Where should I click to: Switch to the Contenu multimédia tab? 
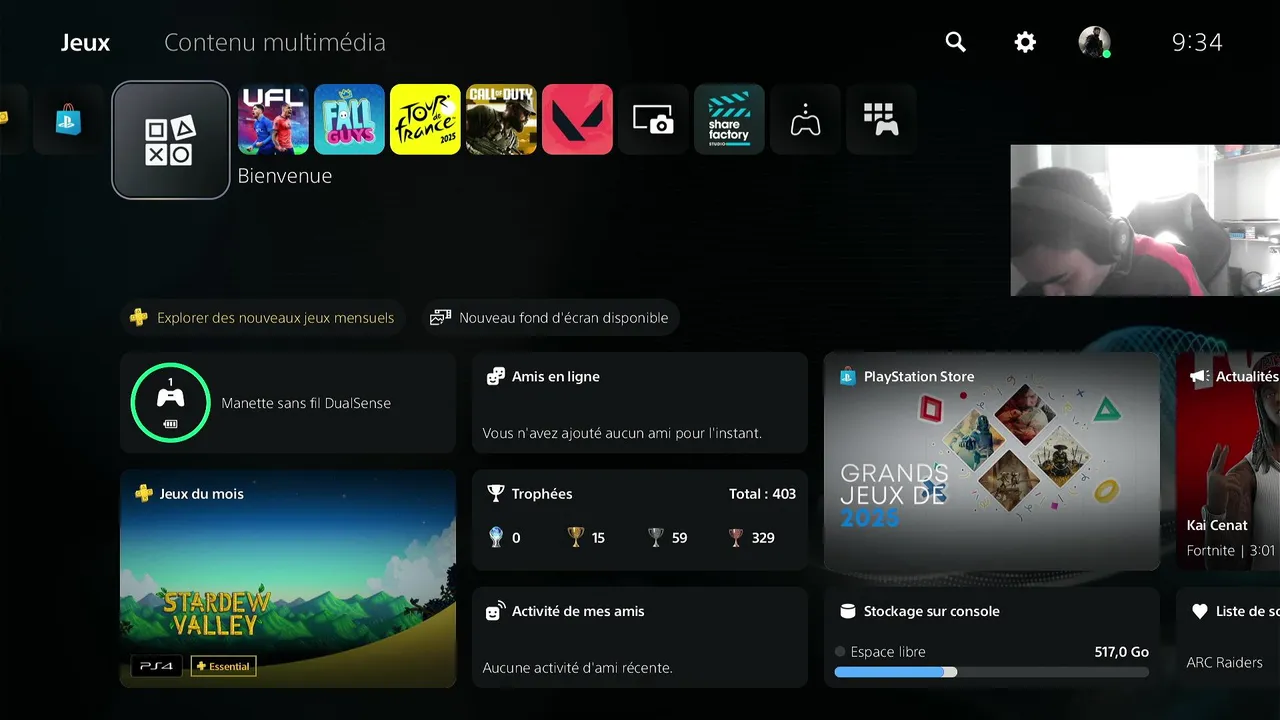coord(275,43)
